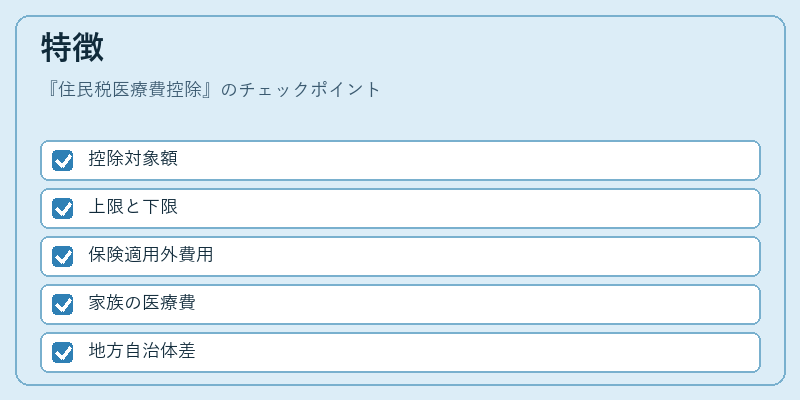Disable the 地方自治体差 checkbox
The width and height of the screenshot is (800, 400).
(62, 352)
